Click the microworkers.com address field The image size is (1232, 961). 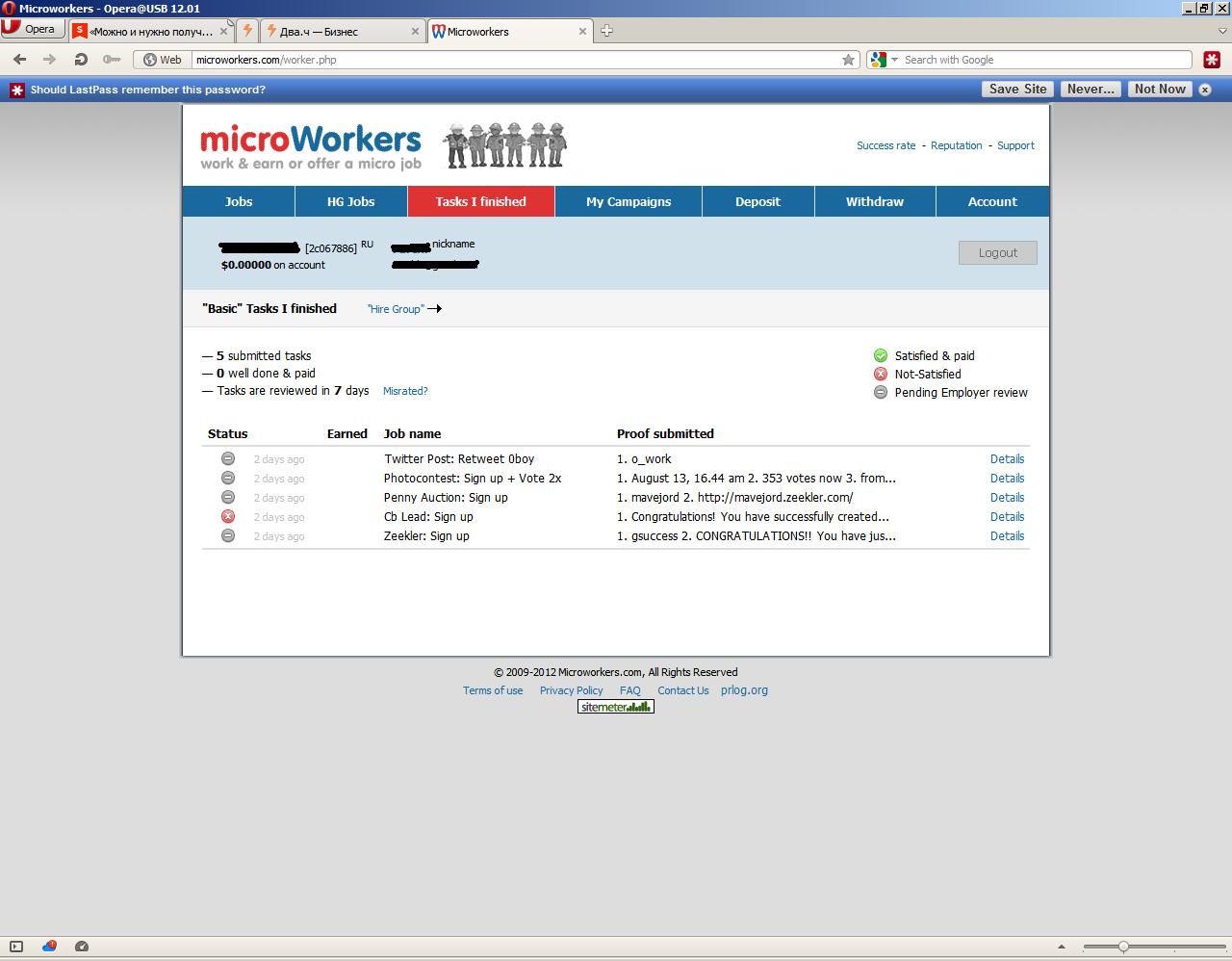(515, 60)
